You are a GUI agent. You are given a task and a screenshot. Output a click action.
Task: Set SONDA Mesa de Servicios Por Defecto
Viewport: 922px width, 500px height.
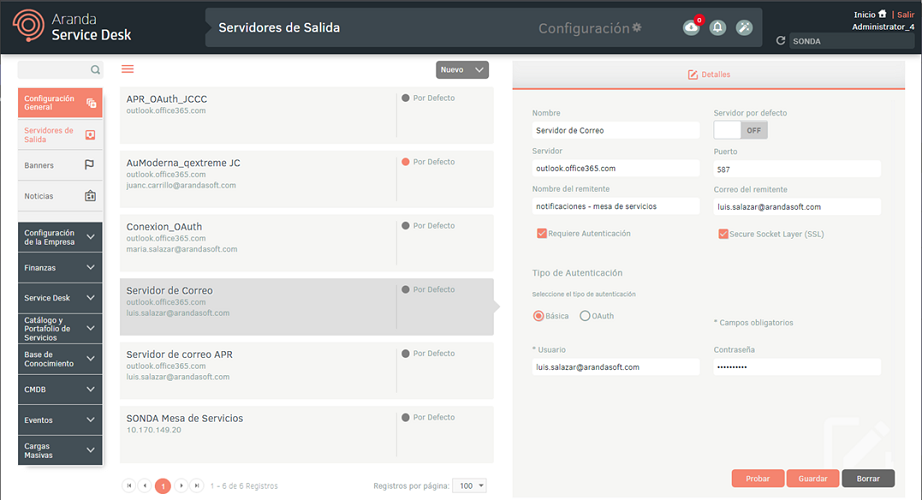[405, 418]
